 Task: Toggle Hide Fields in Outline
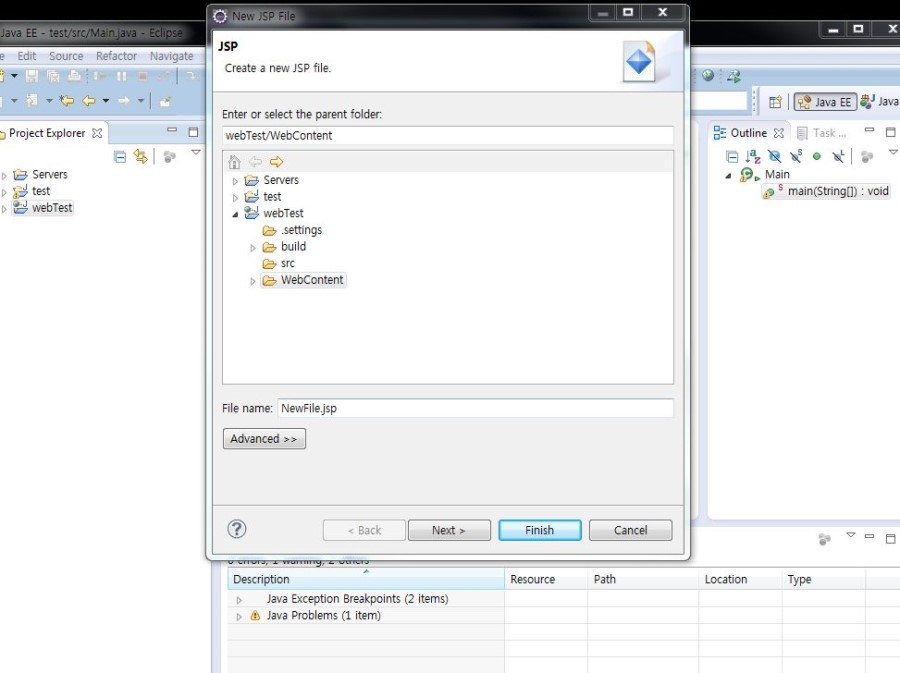pos(774,156)
